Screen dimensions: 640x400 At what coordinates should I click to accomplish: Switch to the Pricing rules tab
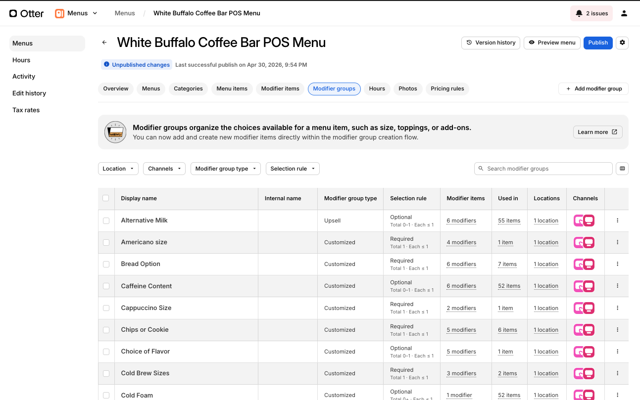pos(447,89)
